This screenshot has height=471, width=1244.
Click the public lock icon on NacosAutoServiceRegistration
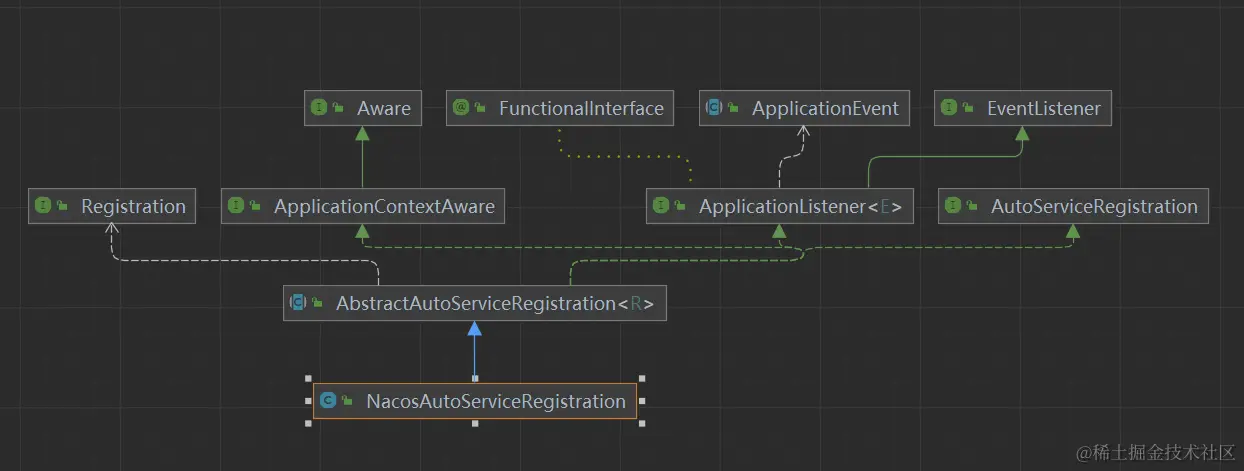pos(348,401)
